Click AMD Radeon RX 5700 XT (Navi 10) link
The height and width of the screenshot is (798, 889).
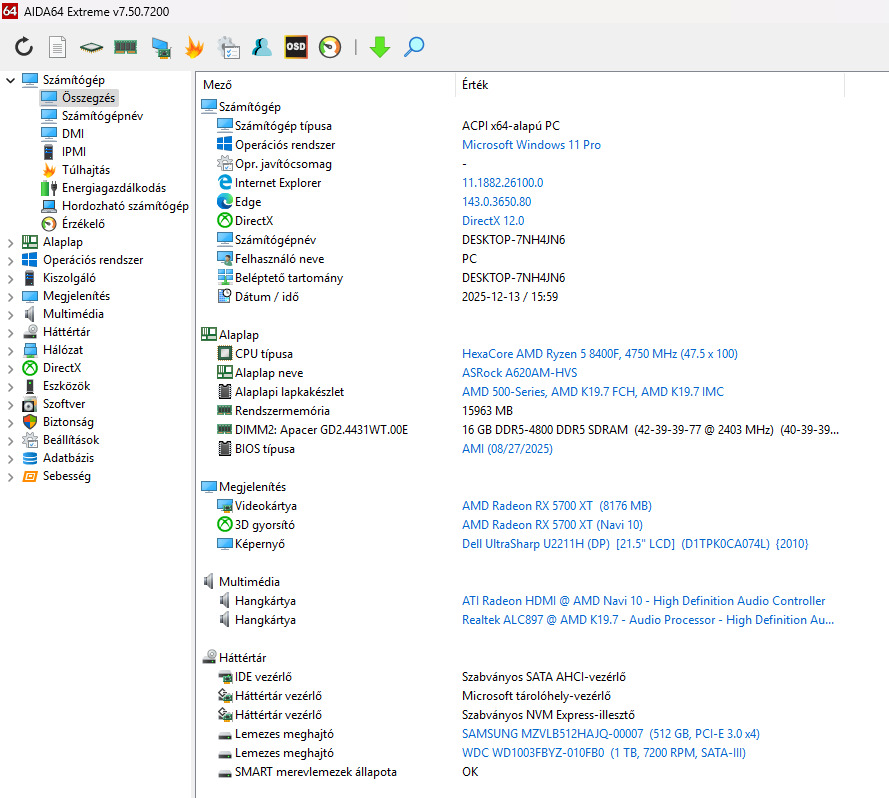552,525
